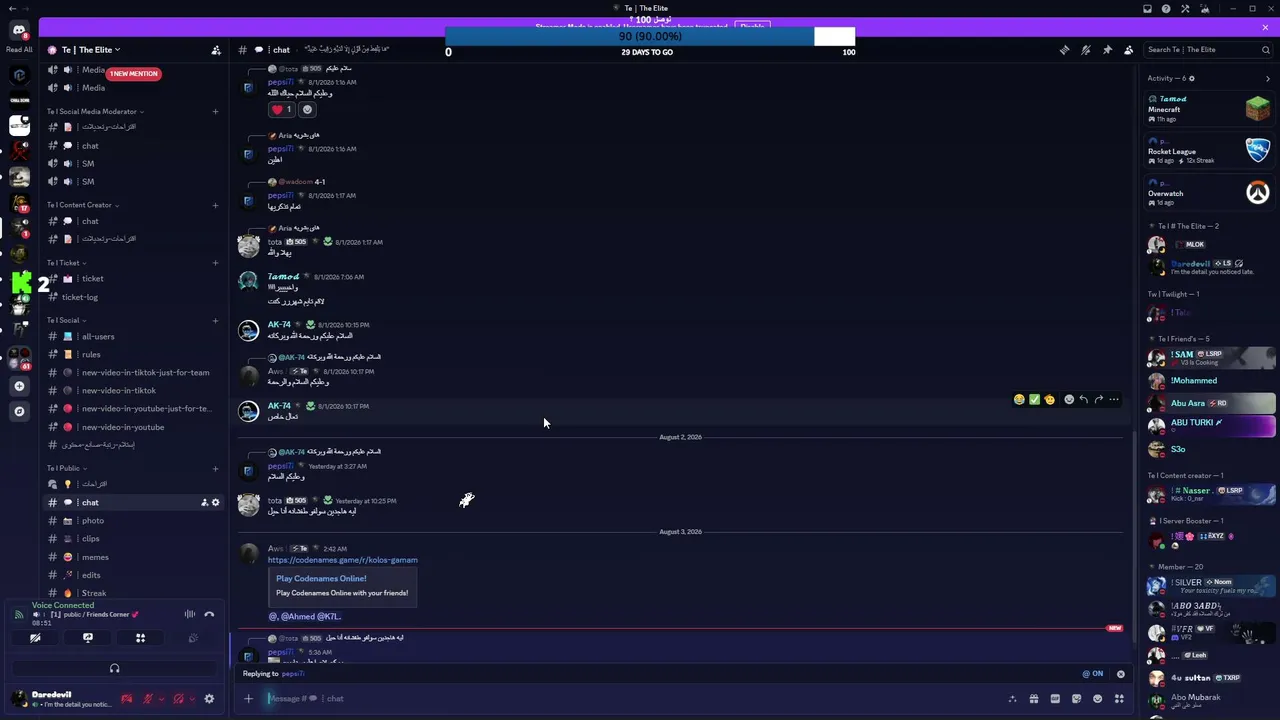
Task: Collapse the Te | Ticket category
Action: pyautogui.click(x=66, y=263)
